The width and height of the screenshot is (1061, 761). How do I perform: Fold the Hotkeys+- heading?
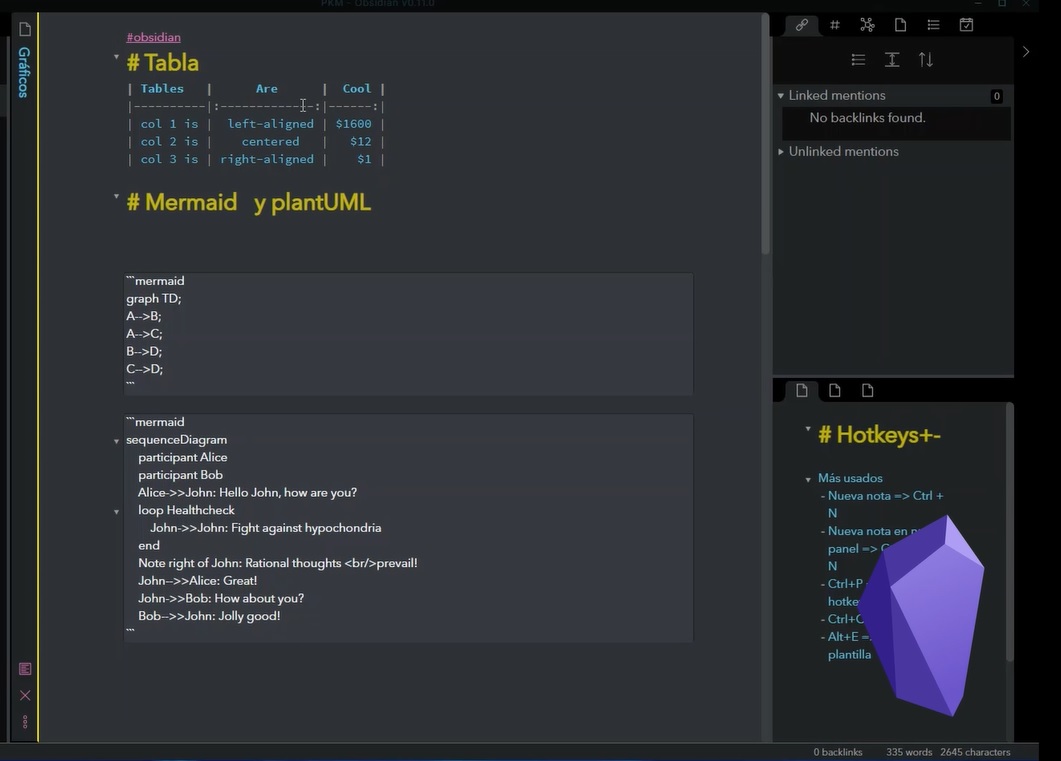pyautogui.click(x=808, y=429)
